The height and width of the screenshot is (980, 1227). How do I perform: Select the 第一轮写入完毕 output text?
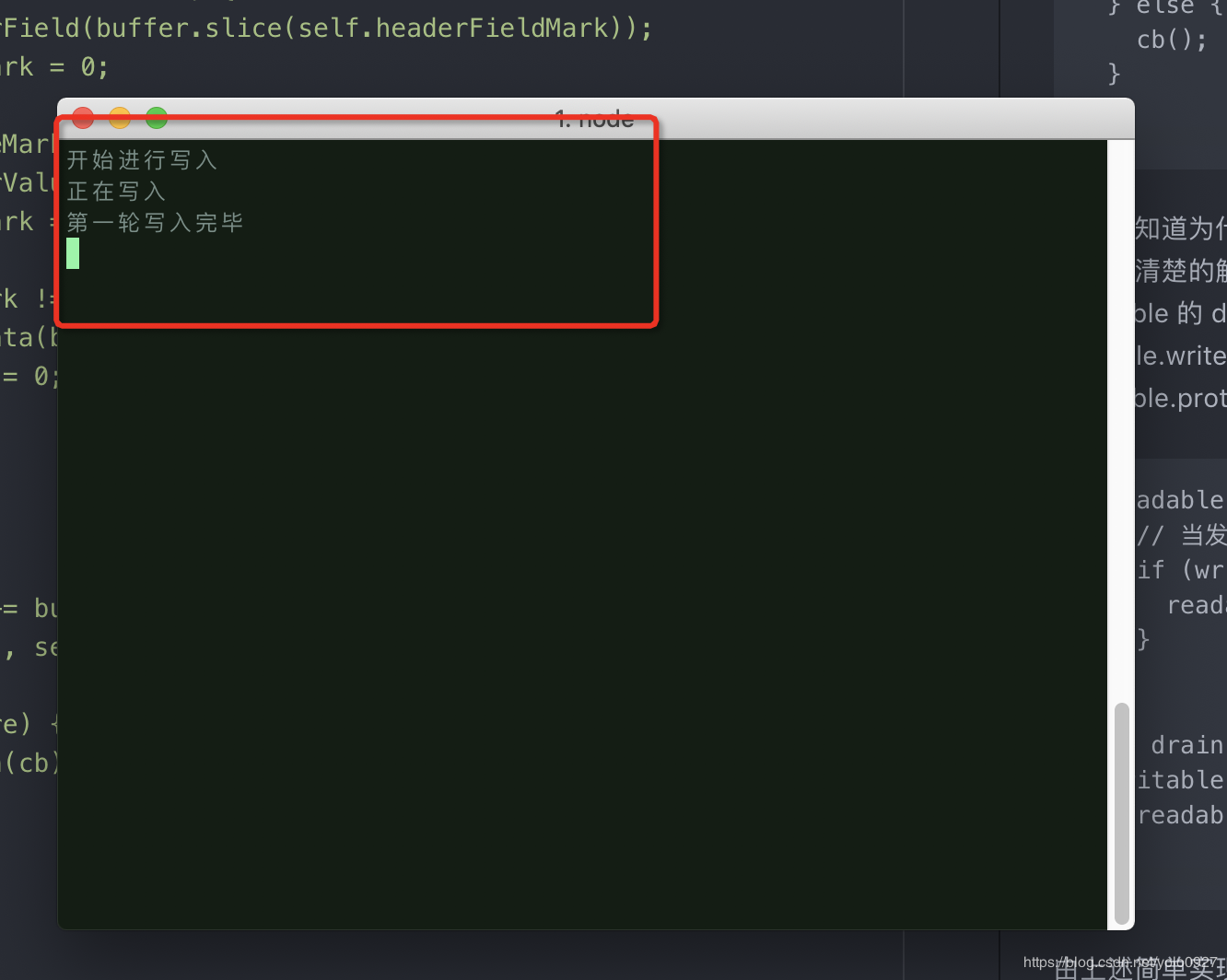point(154,221)
